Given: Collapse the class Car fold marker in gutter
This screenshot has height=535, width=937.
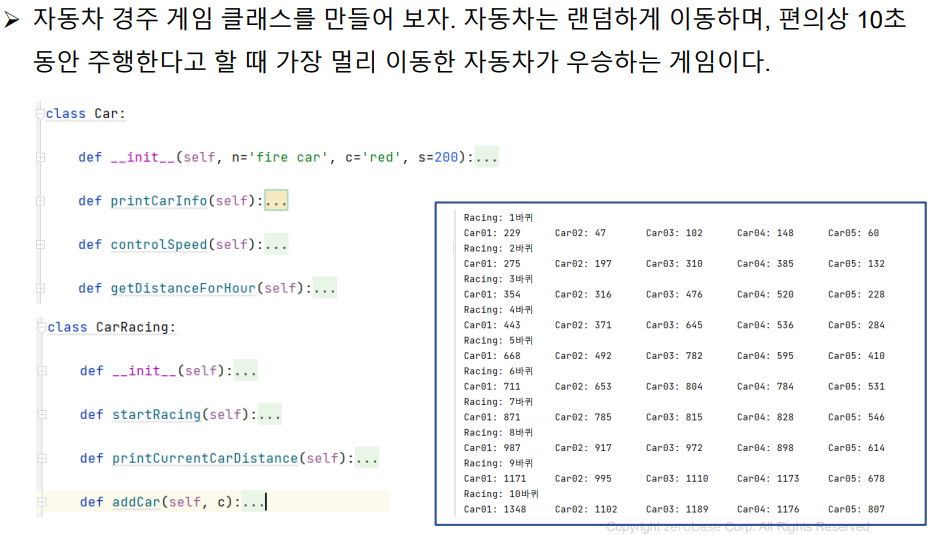Looking at the screenshot, I should [x=41, y=114].
